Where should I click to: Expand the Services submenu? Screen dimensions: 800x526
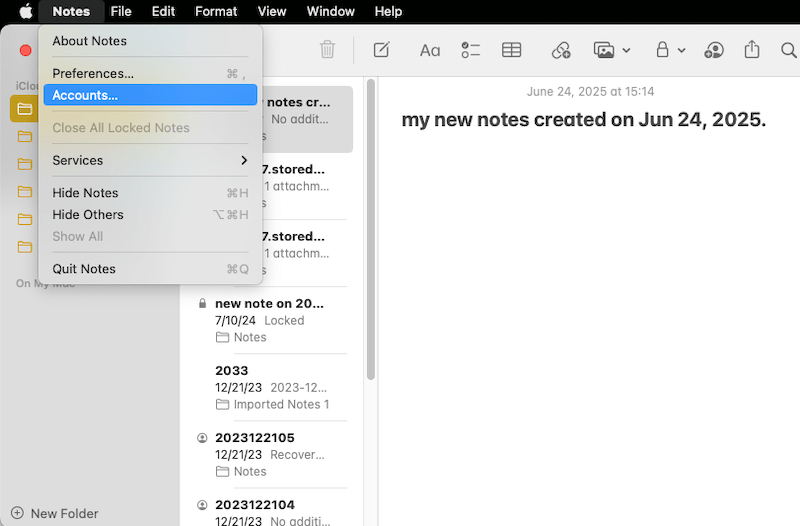coord(150,160)
